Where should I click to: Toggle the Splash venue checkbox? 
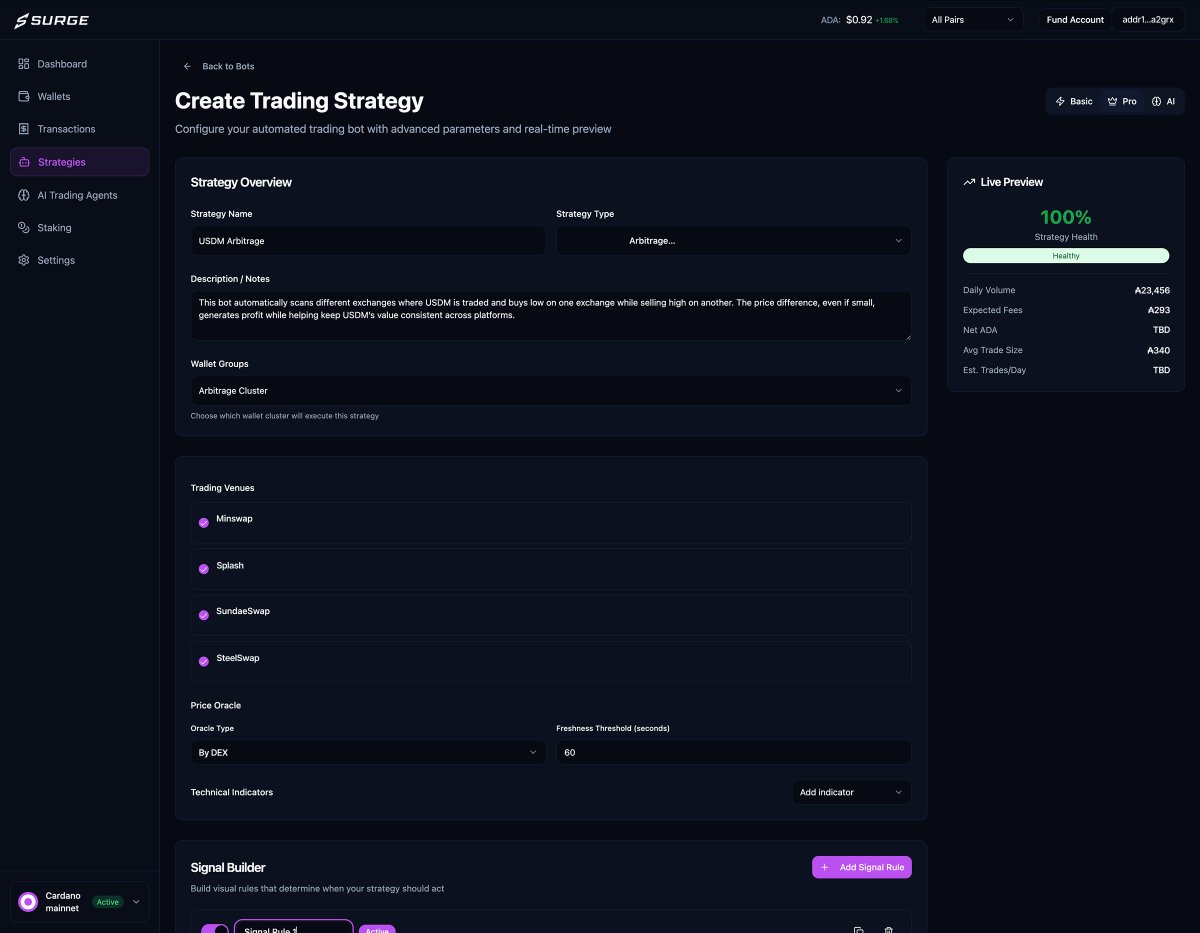204,569
